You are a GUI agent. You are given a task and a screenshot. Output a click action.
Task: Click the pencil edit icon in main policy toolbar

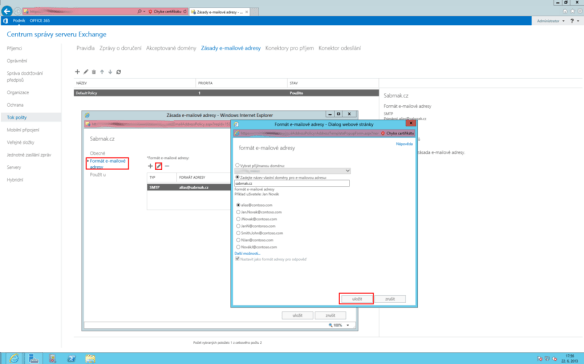pyautogui.click(x=86, y=72)
